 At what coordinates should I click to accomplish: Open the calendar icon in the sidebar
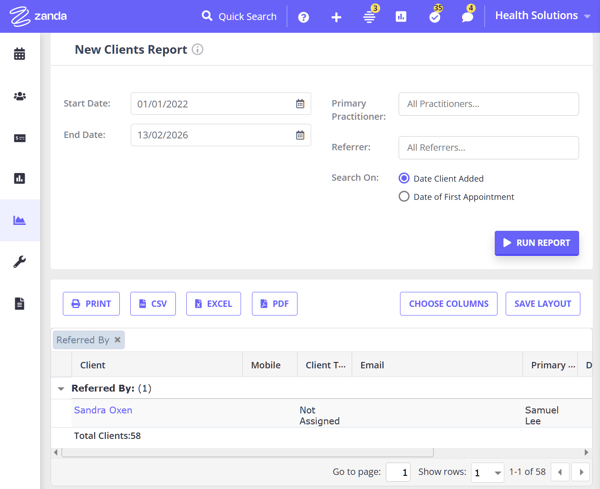tap(19, 54)
